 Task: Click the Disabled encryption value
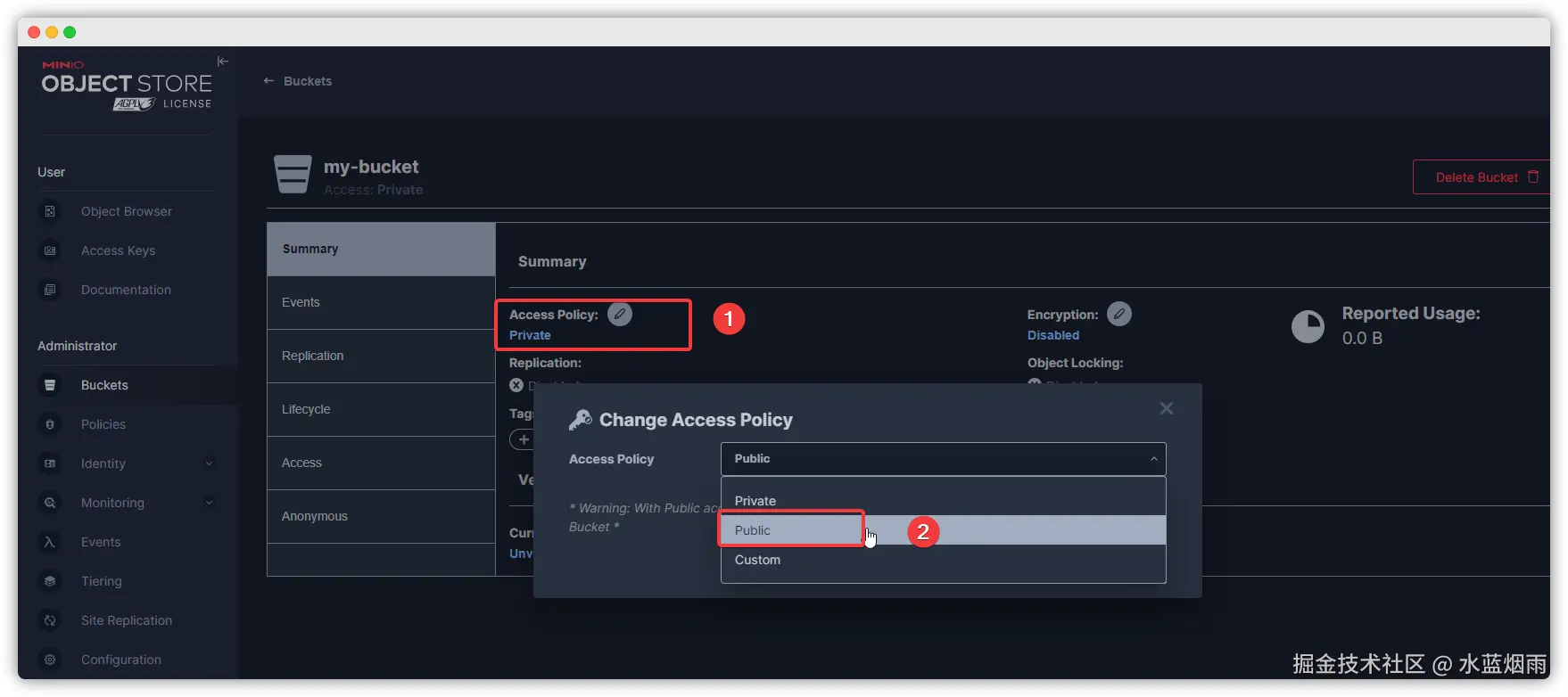coord(1053,335)
